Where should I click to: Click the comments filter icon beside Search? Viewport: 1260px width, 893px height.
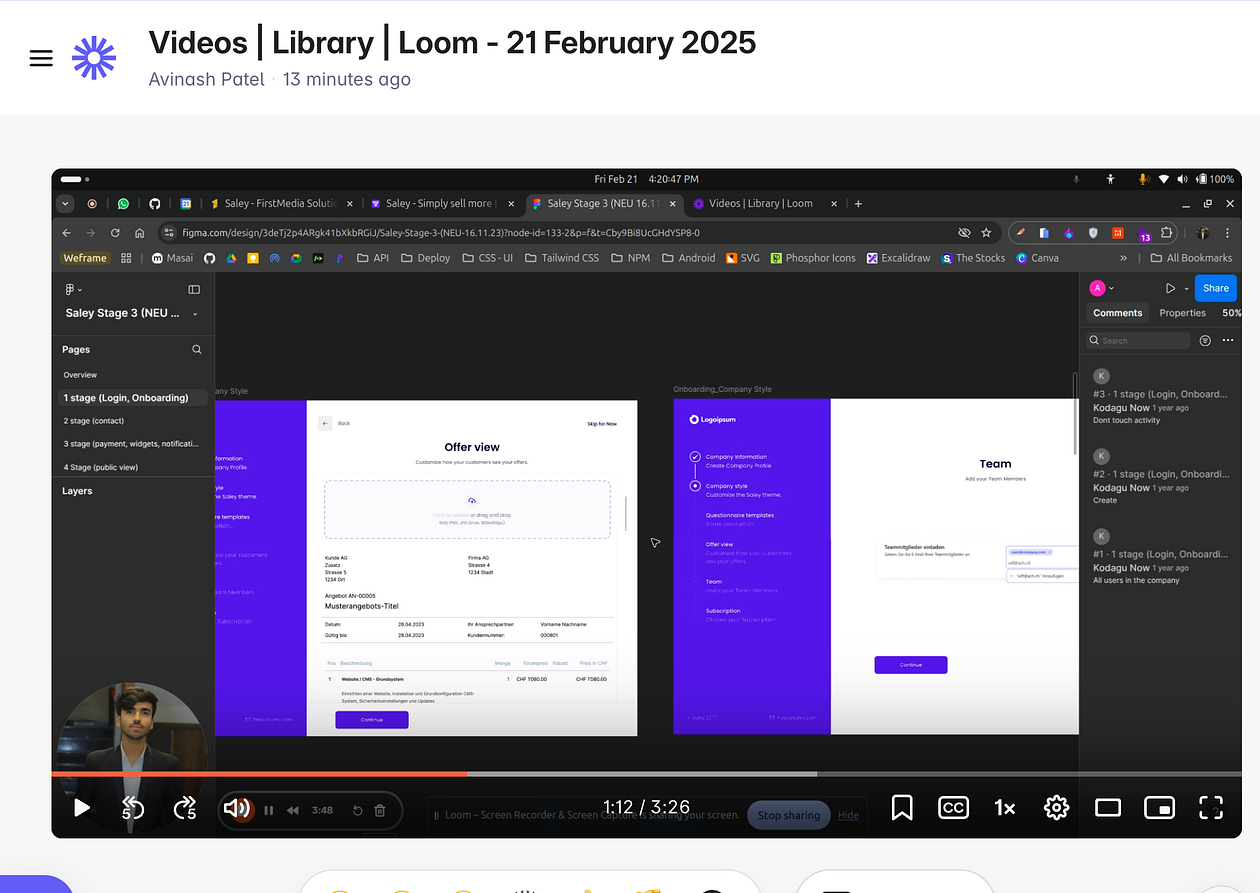pyautogui.click(x=1205, y=341)
